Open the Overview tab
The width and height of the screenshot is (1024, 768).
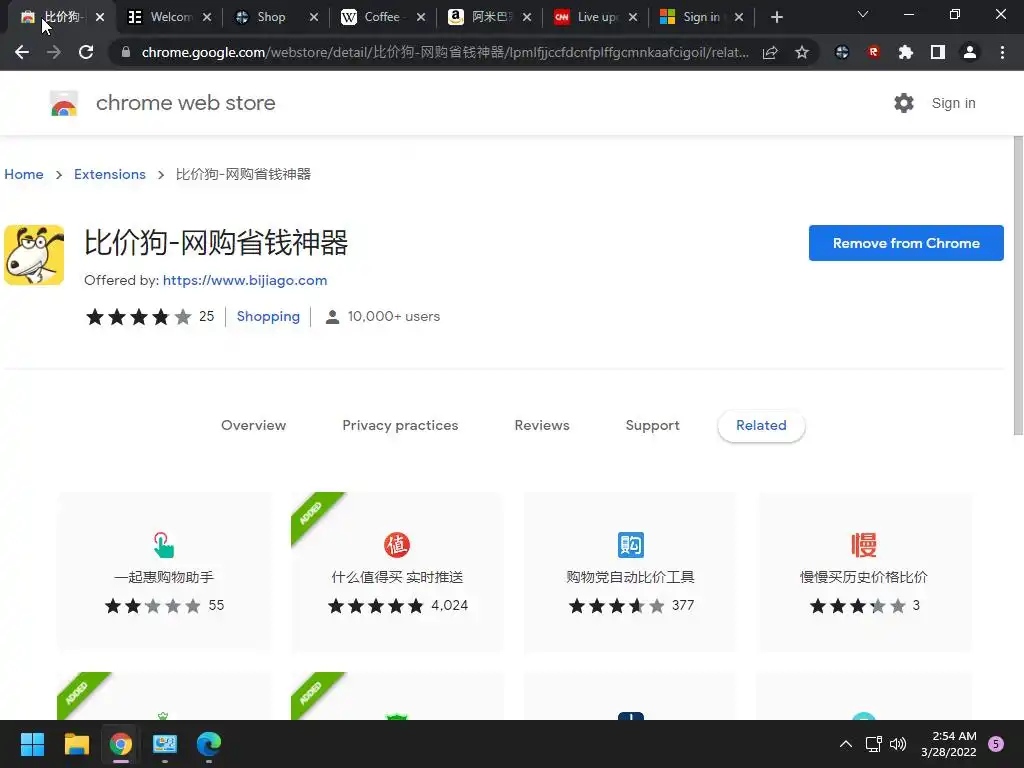253,425
